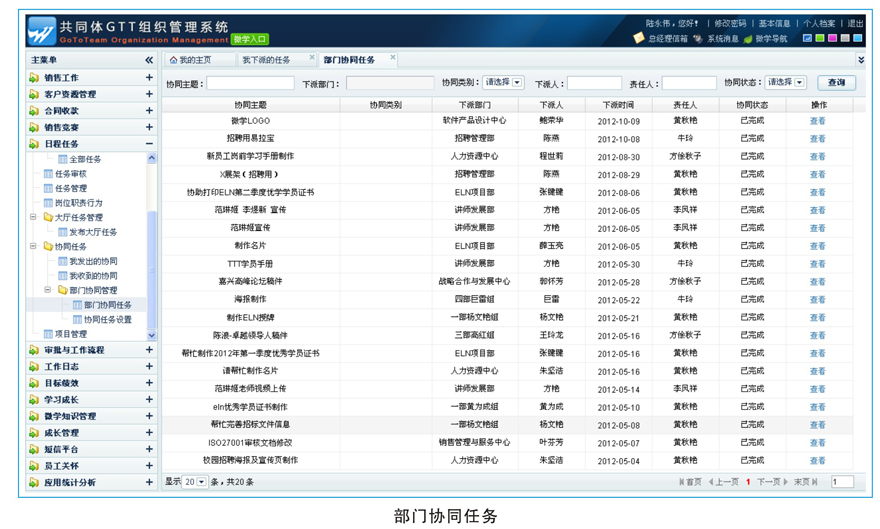Open the 微学导航 leaf icon

(747, 39)
